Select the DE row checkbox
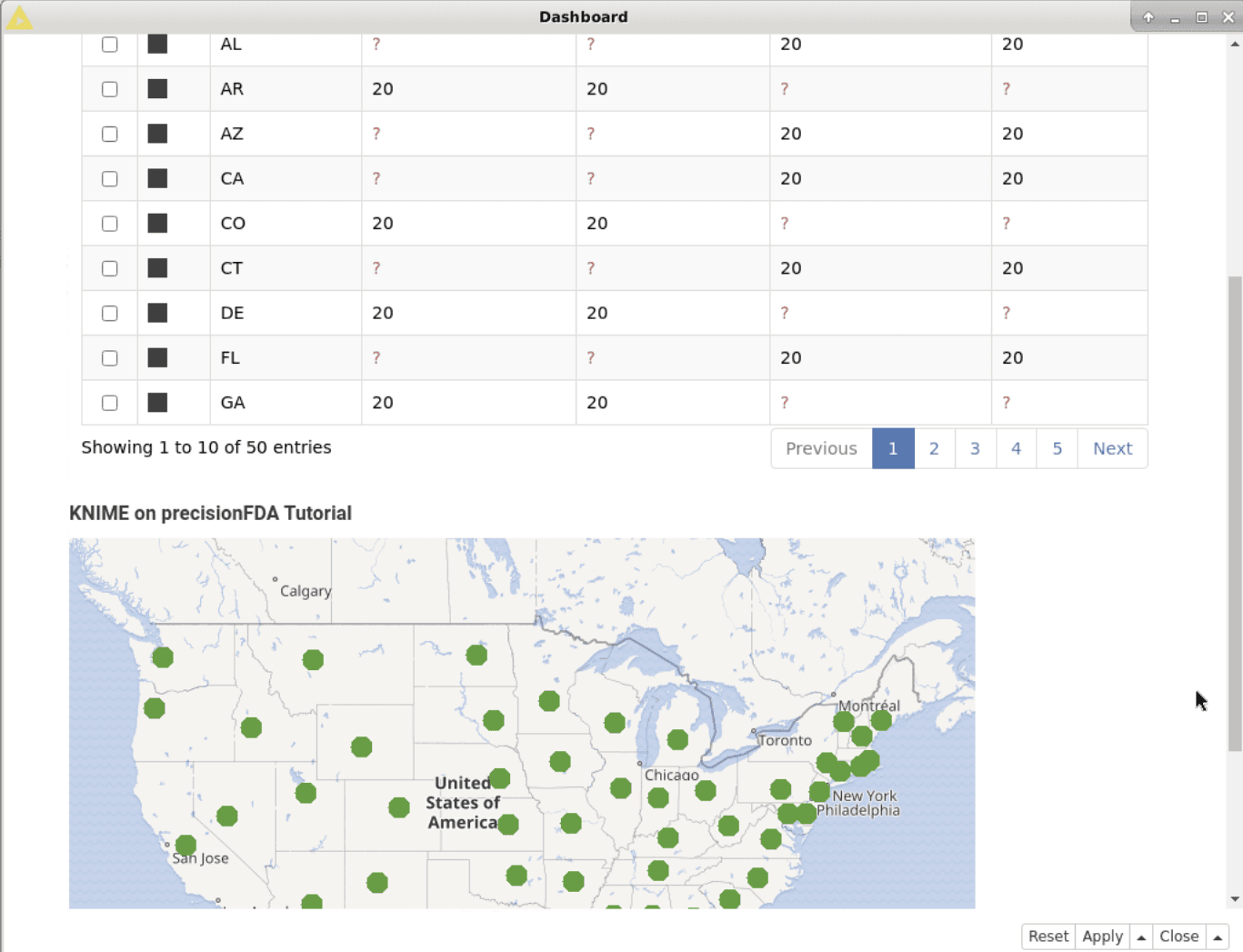This screenshot has width=1243, height=952. pyautogui.click(x=110, y=313)
